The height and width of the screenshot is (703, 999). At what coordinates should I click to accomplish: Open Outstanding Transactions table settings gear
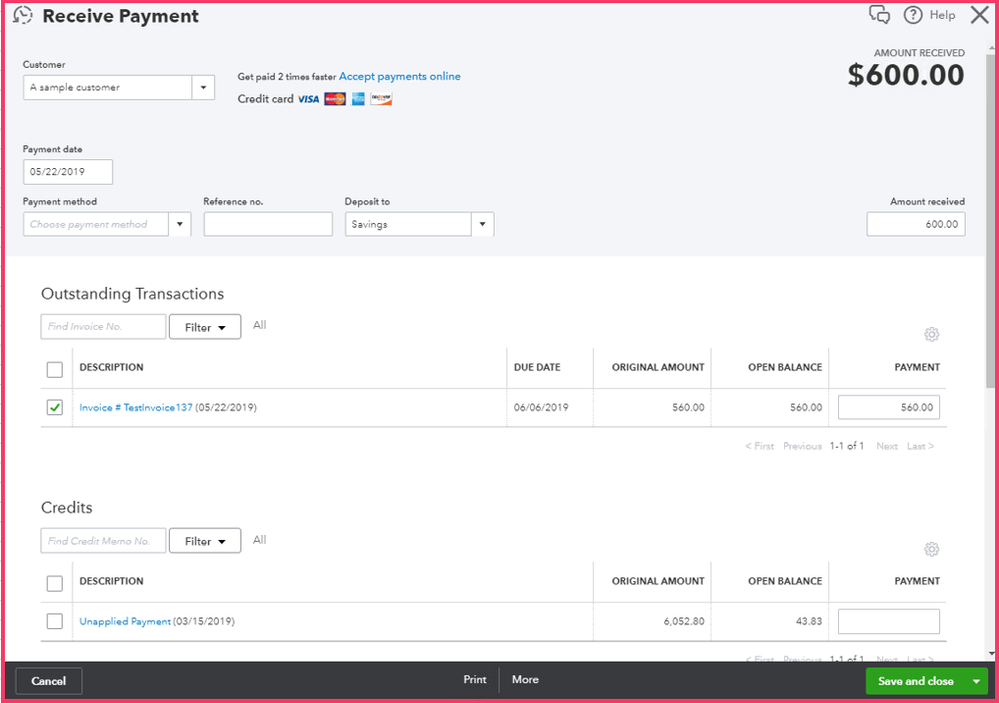click(x=931, y=334)
